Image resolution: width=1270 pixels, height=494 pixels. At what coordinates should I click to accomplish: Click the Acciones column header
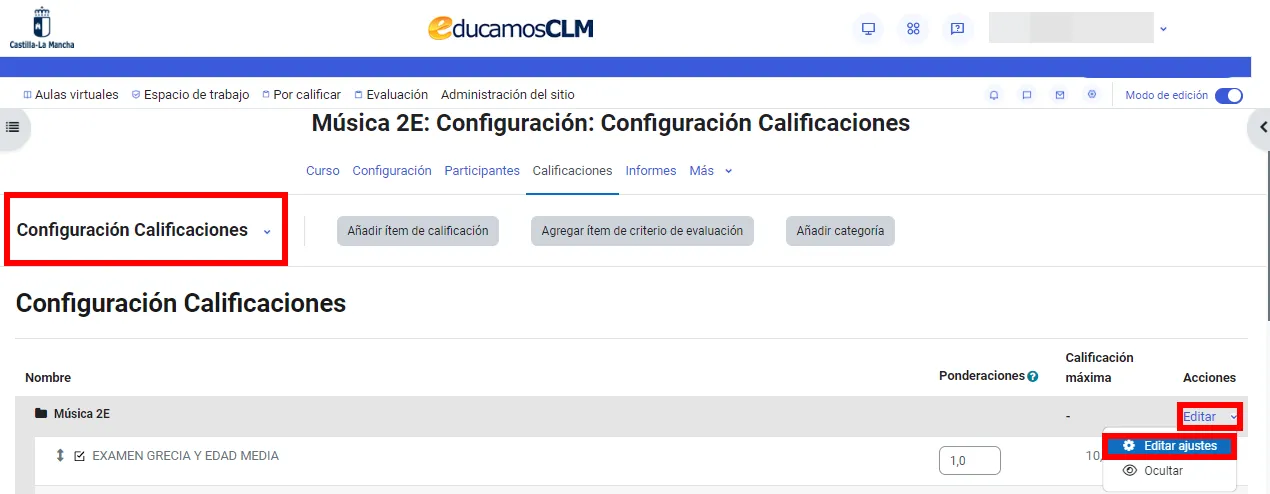[1209, 378]
